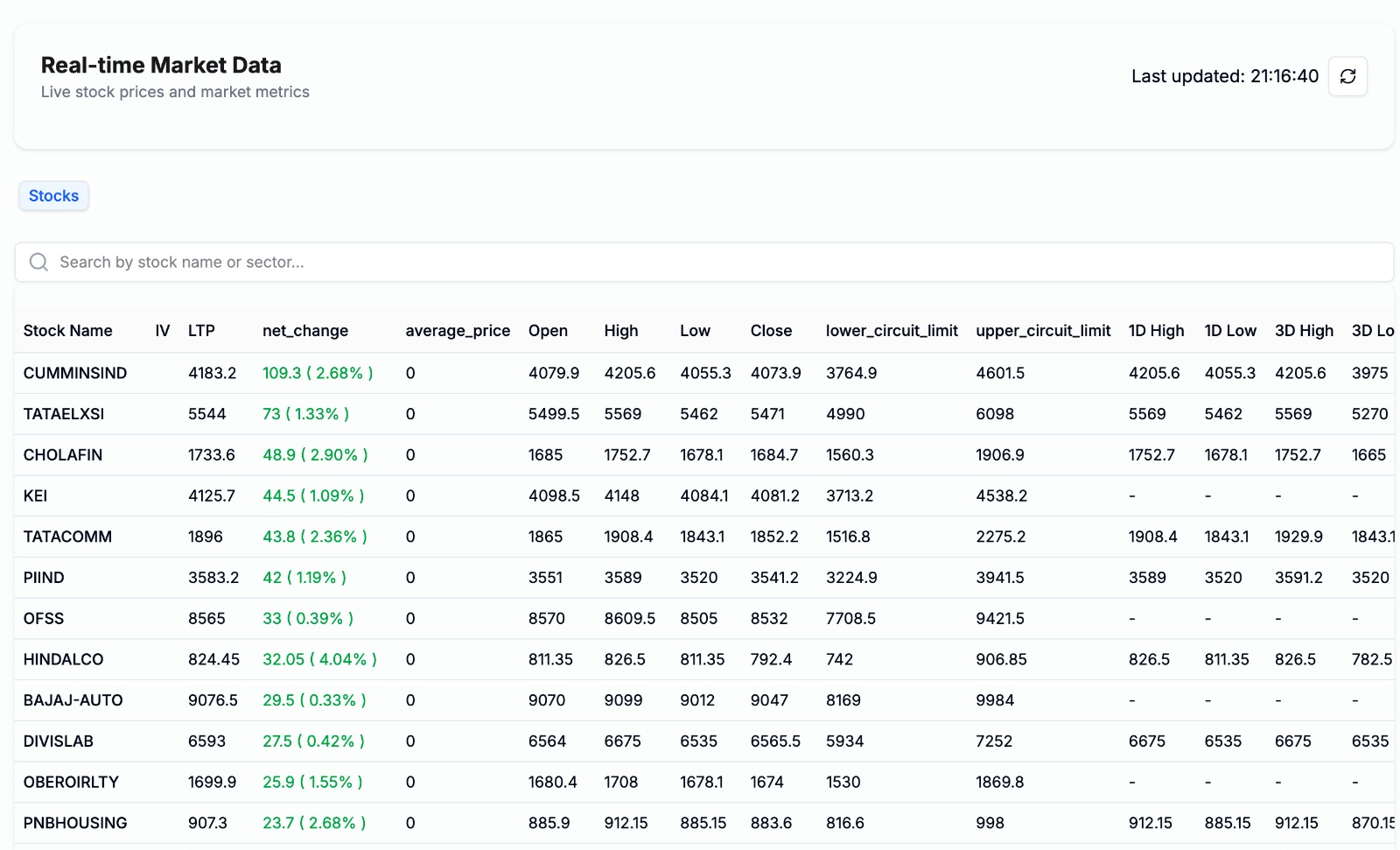The height and width of the screenshot is (850, 1400).
Task: Sort by net_change column header
Action: click(304, 331)
